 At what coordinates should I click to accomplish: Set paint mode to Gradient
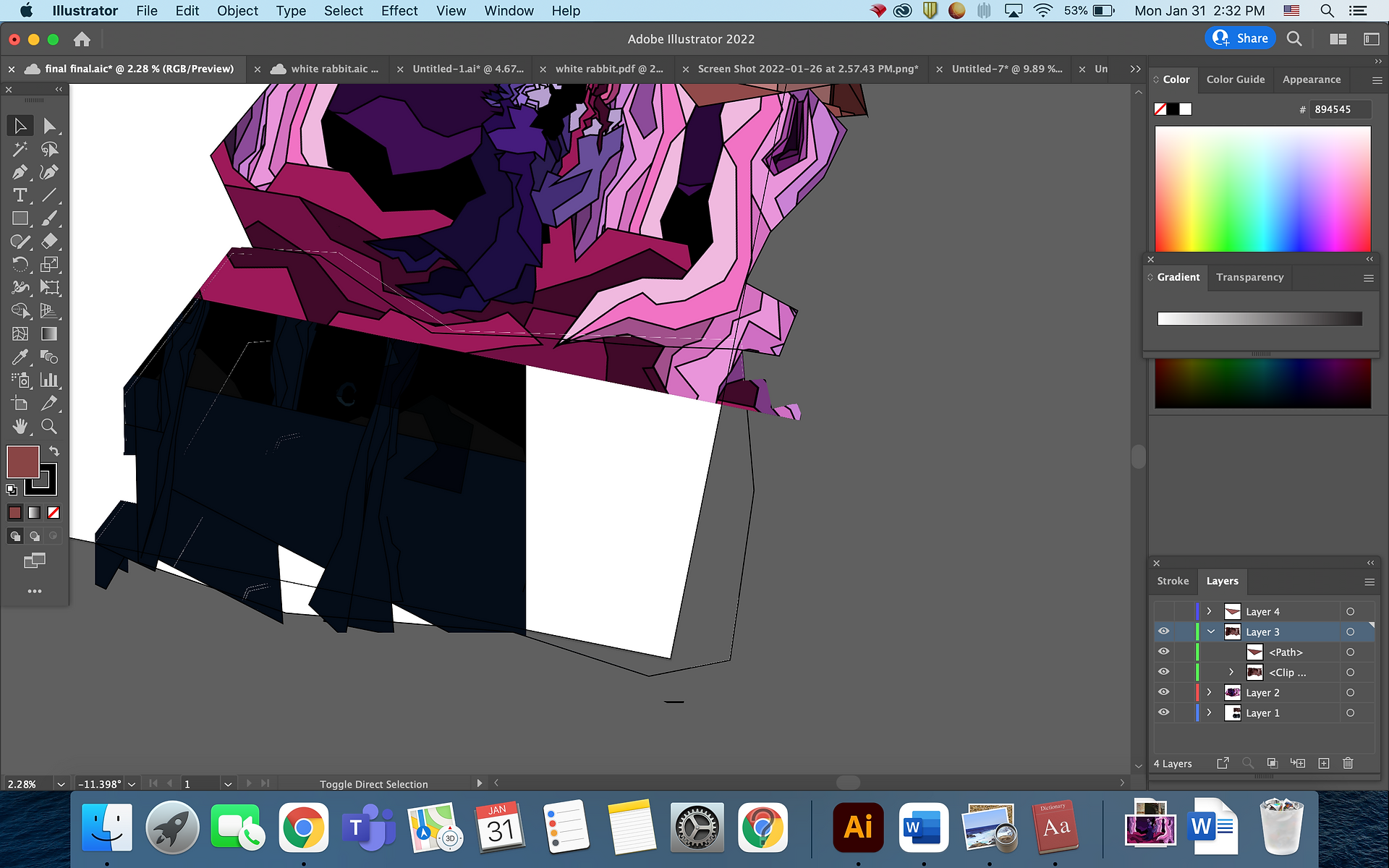(34, 513)
